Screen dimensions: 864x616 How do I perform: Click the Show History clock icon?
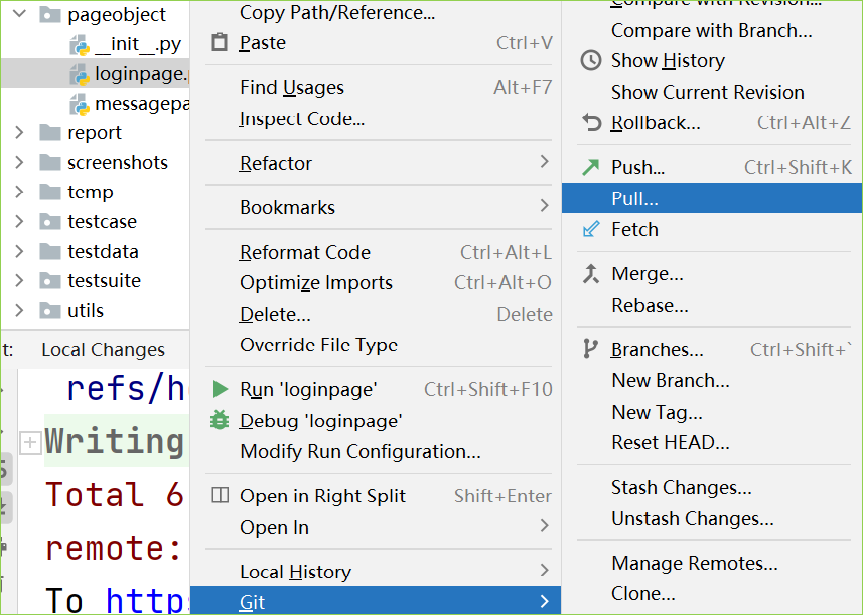pos(591,60)
